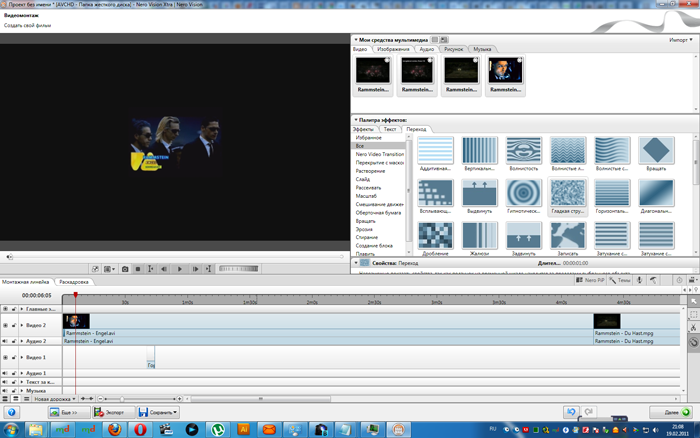The image size is (700, 438).
Task: Click the clock icon in timeline toolbar
Action: [x=679, y=280]
